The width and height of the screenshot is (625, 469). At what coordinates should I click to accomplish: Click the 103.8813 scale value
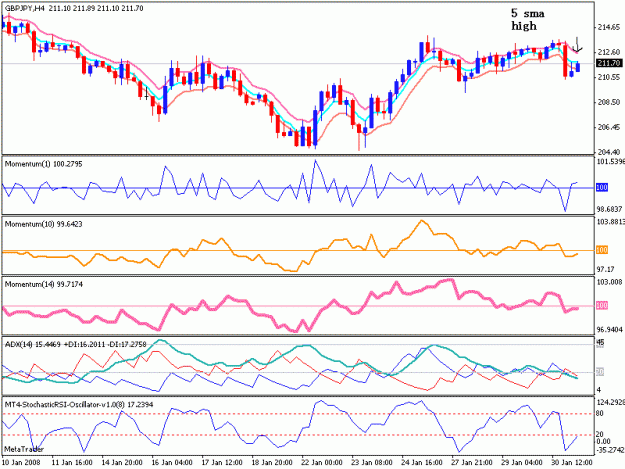(x=611, y=222)
